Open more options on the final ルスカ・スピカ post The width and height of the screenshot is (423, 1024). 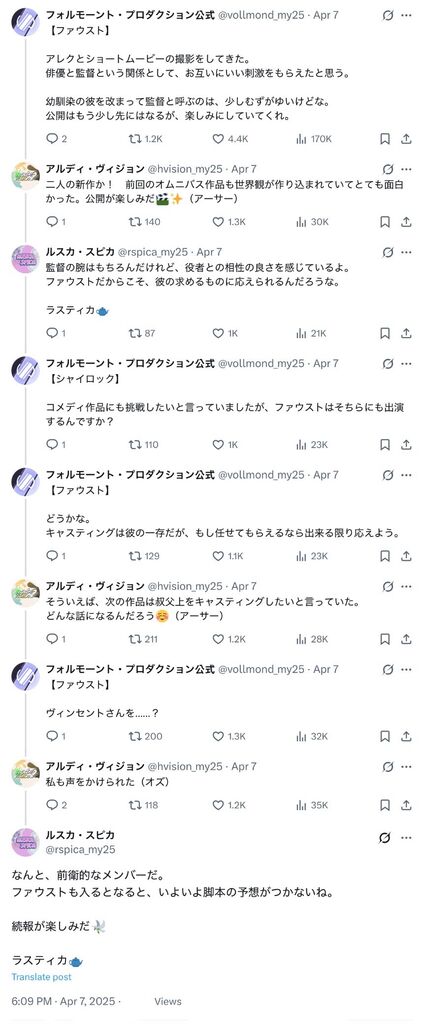coord(406,838)
